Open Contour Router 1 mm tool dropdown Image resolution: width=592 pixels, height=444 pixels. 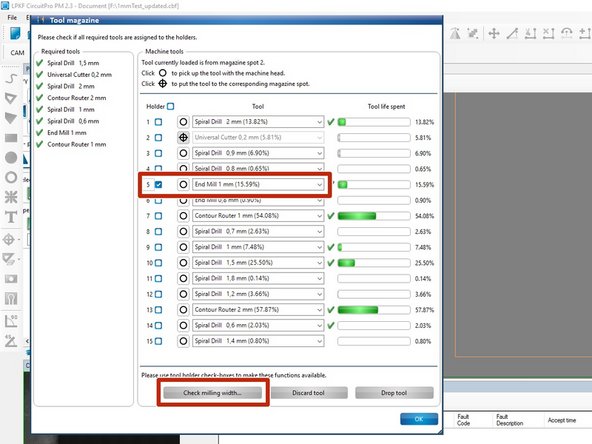tap(258, 216)
